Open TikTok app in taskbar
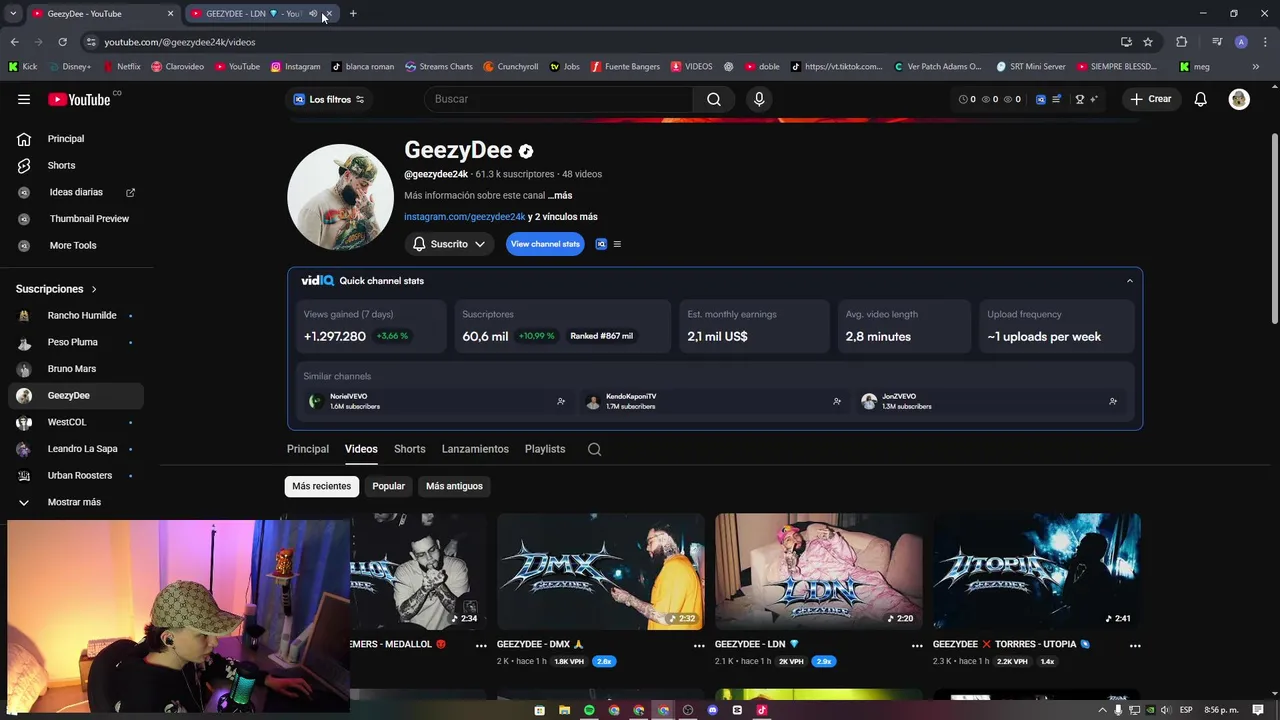 click(762, 710)
